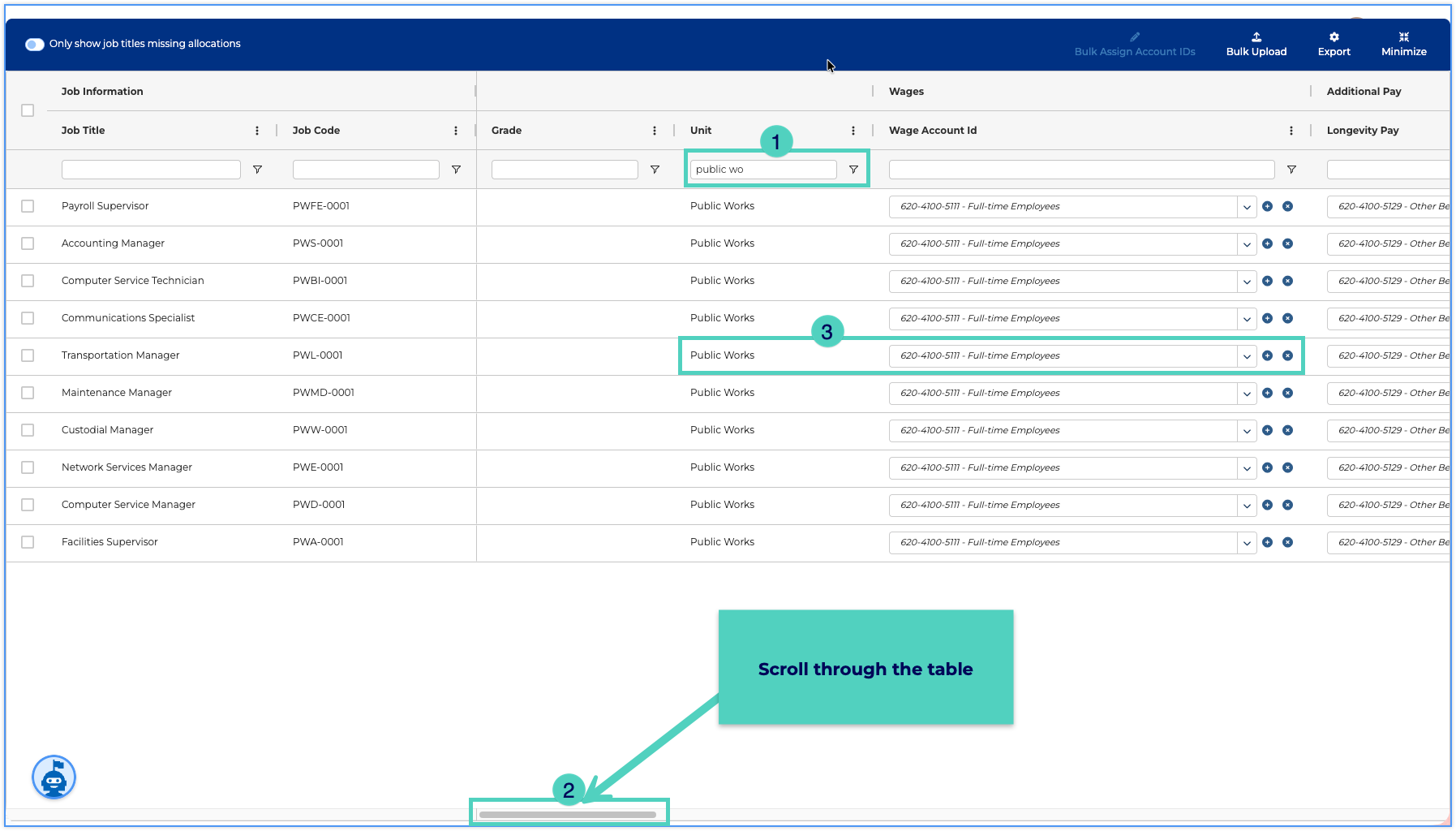Click the Bulk Upload icon

(1256, 37)
